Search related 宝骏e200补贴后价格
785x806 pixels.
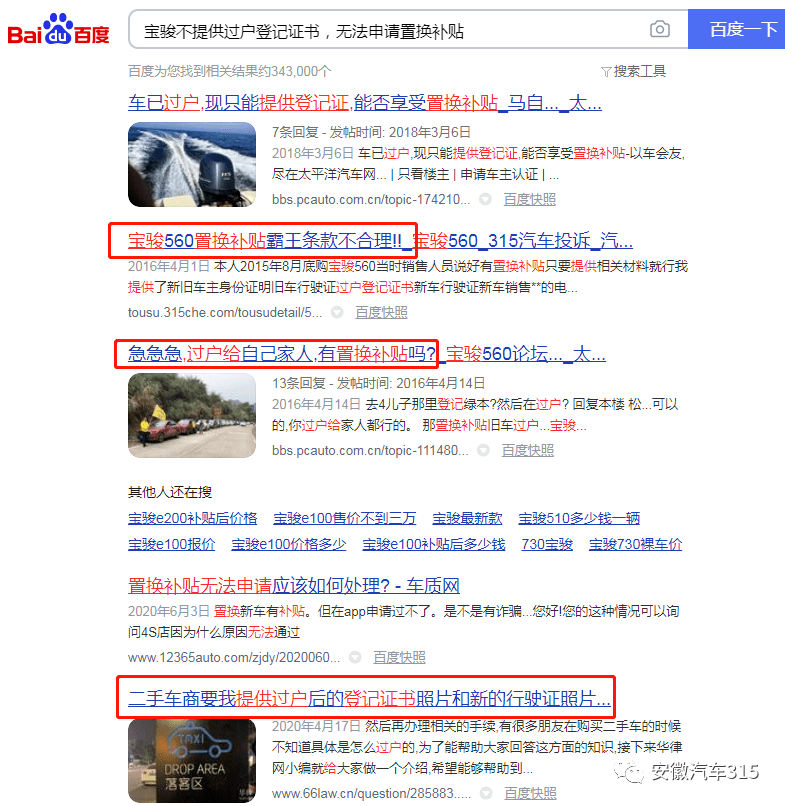[192, 518]
